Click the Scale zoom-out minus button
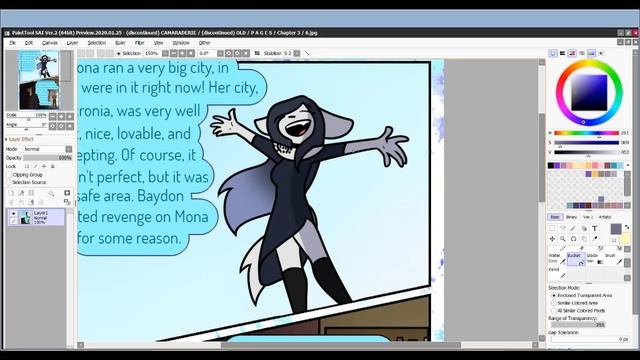 (53, 116)
